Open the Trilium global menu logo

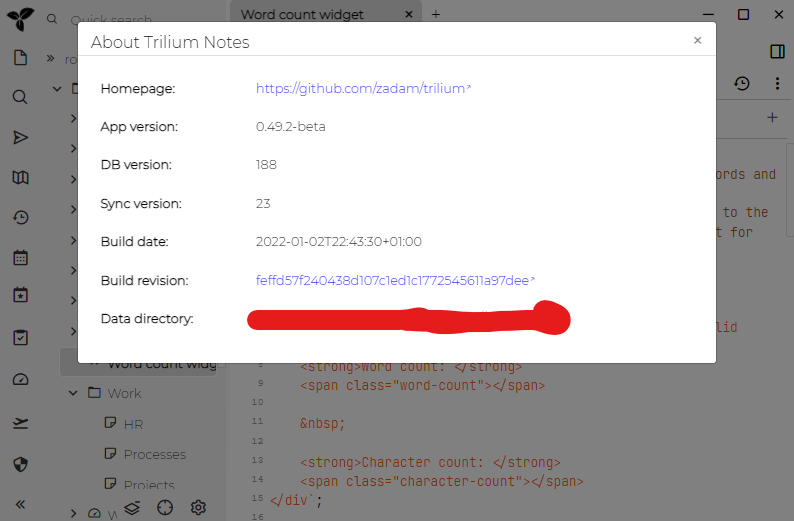(20, 18)
